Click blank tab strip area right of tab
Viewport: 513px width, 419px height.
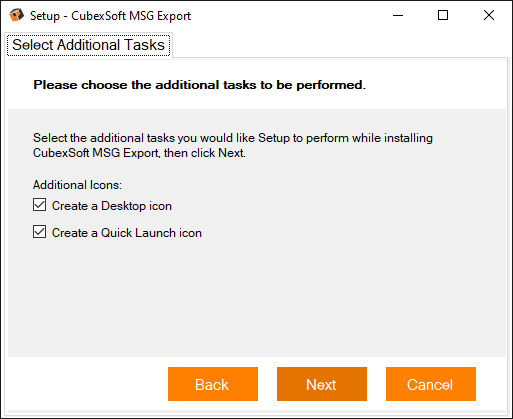point(340,45)
